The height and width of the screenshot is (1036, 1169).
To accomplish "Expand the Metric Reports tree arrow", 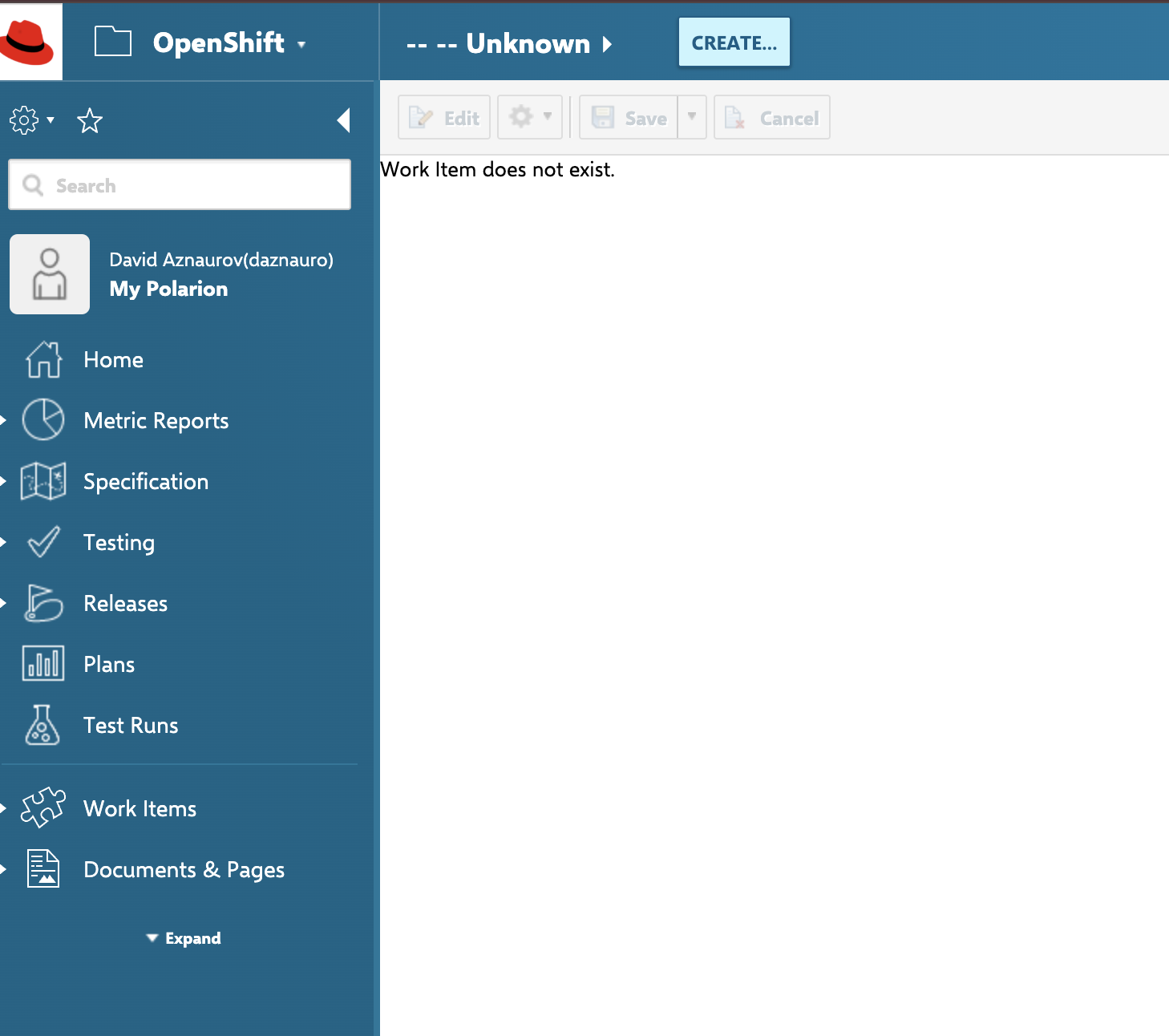I will pyautogui.click(x=4, y=419).
